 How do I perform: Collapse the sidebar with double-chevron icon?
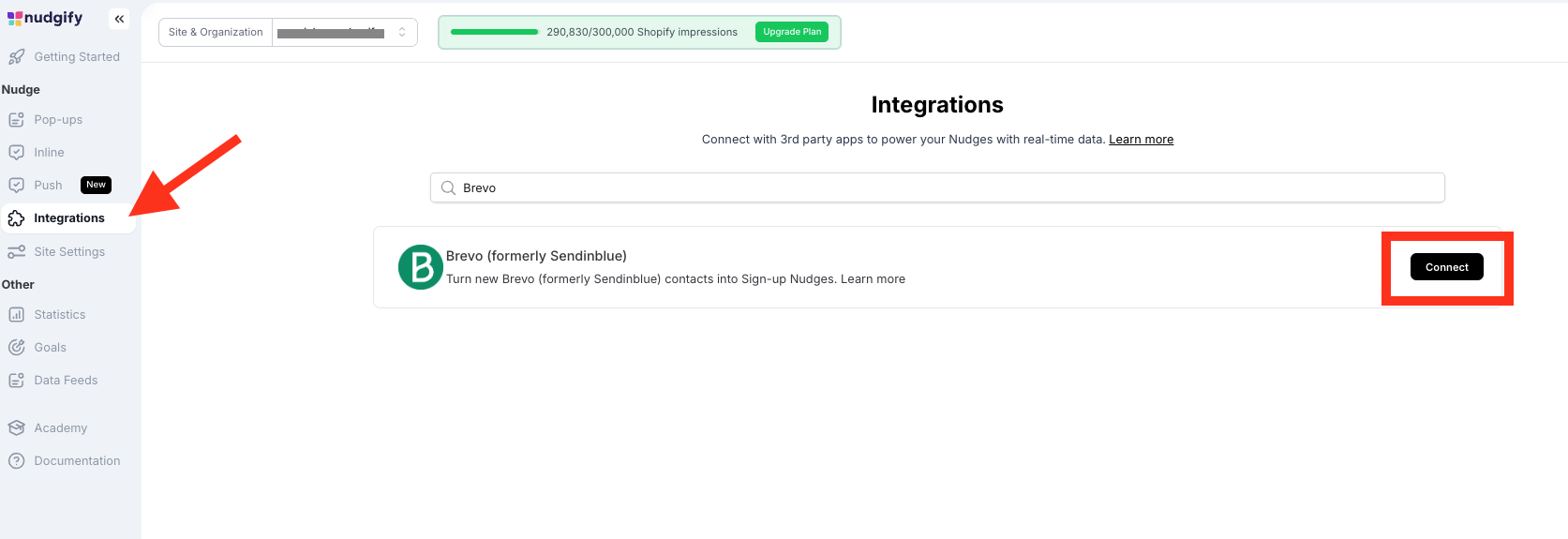point(119,19)
